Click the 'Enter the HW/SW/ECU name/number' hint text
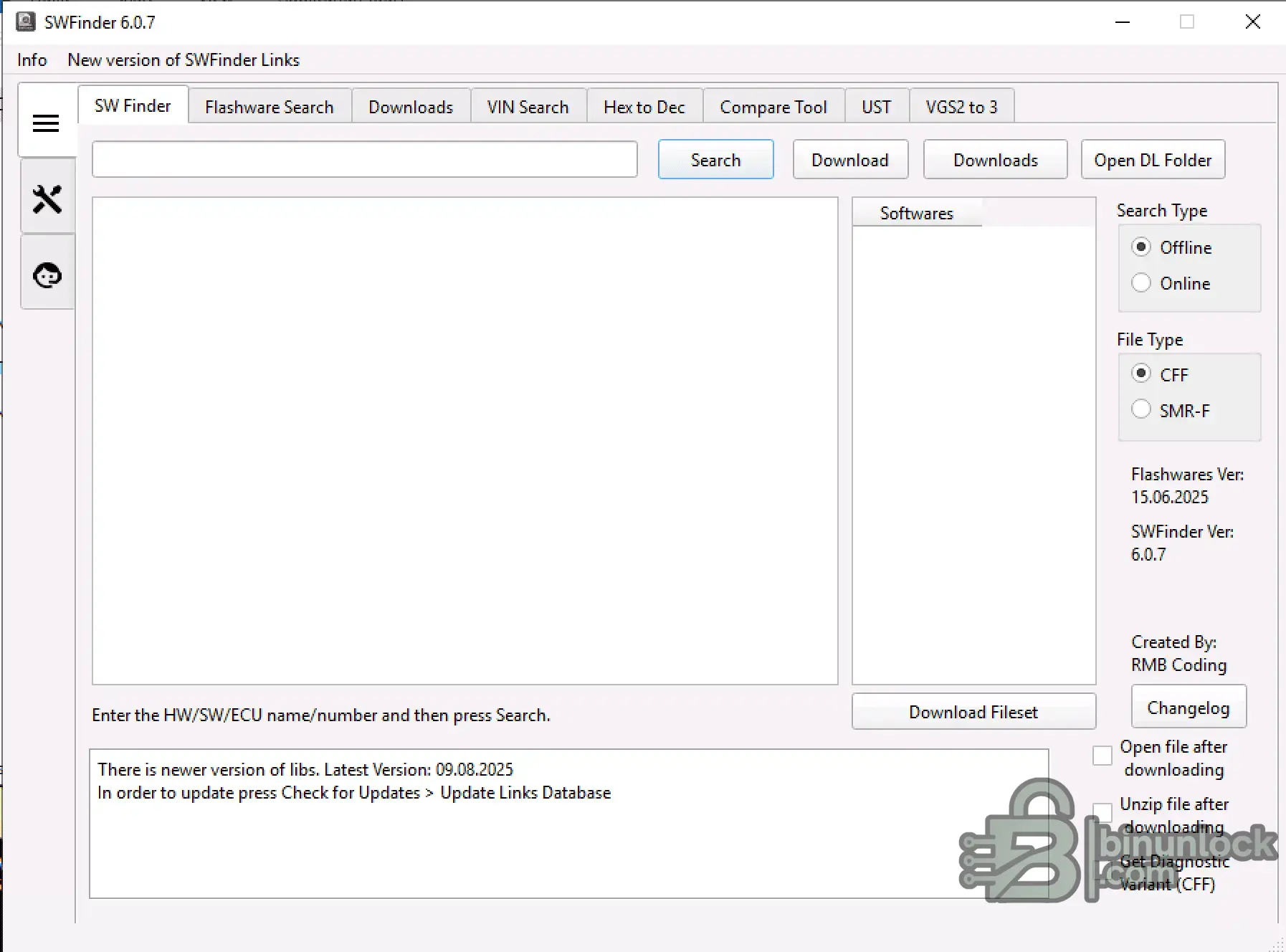 click(x=321, y=715)
